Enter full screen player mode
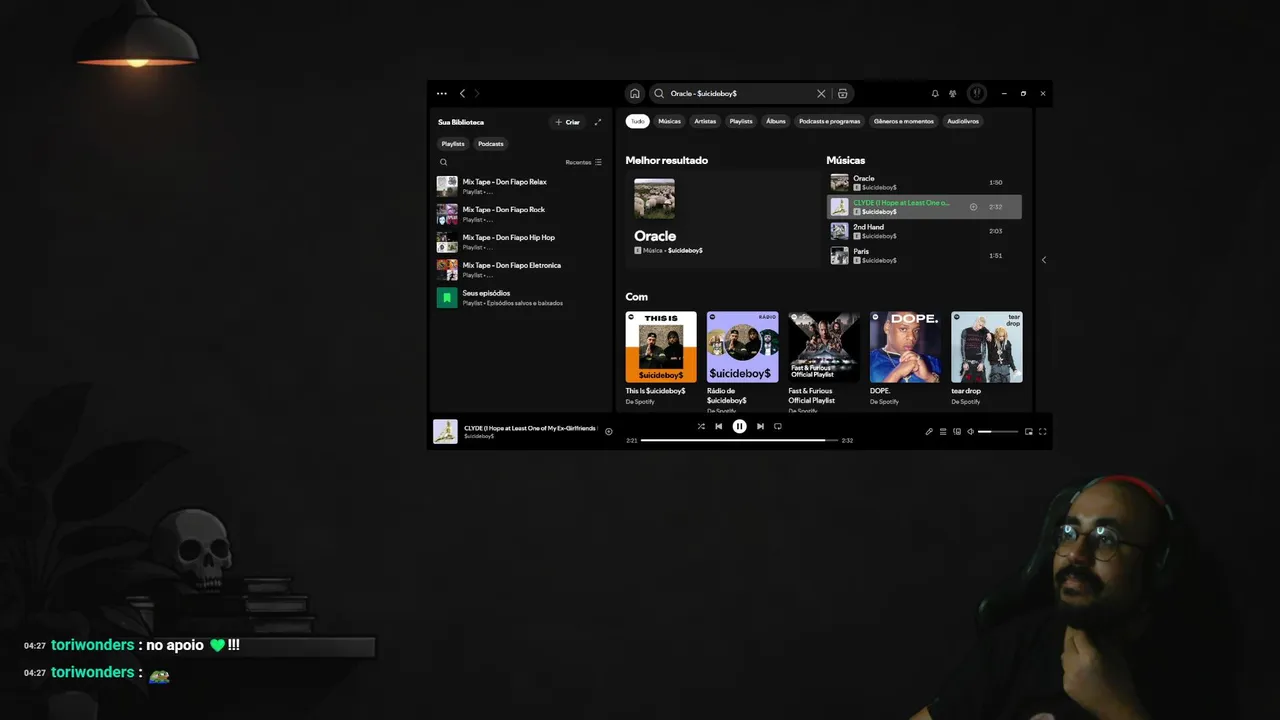1280x720 pixels. click(1043, 432)
